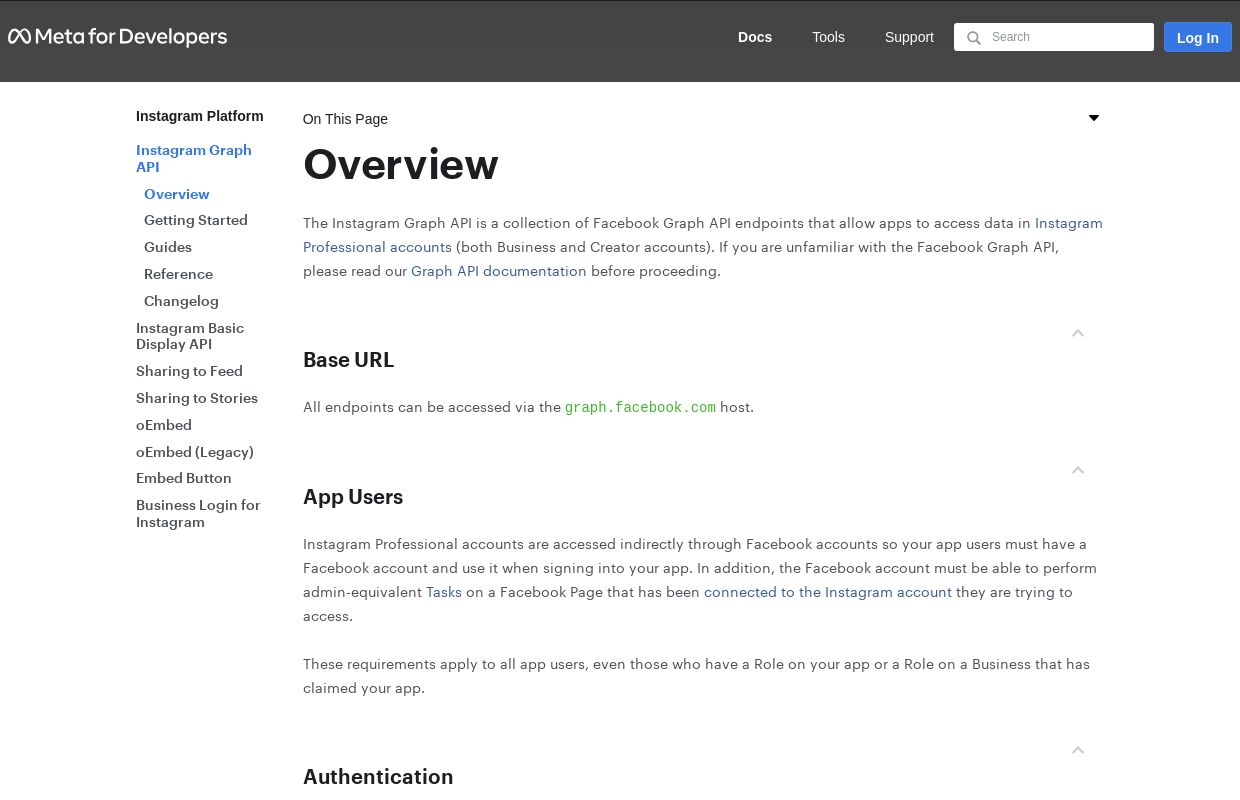
Task: Follow the Tasks link
Action: tap(444, 592)
